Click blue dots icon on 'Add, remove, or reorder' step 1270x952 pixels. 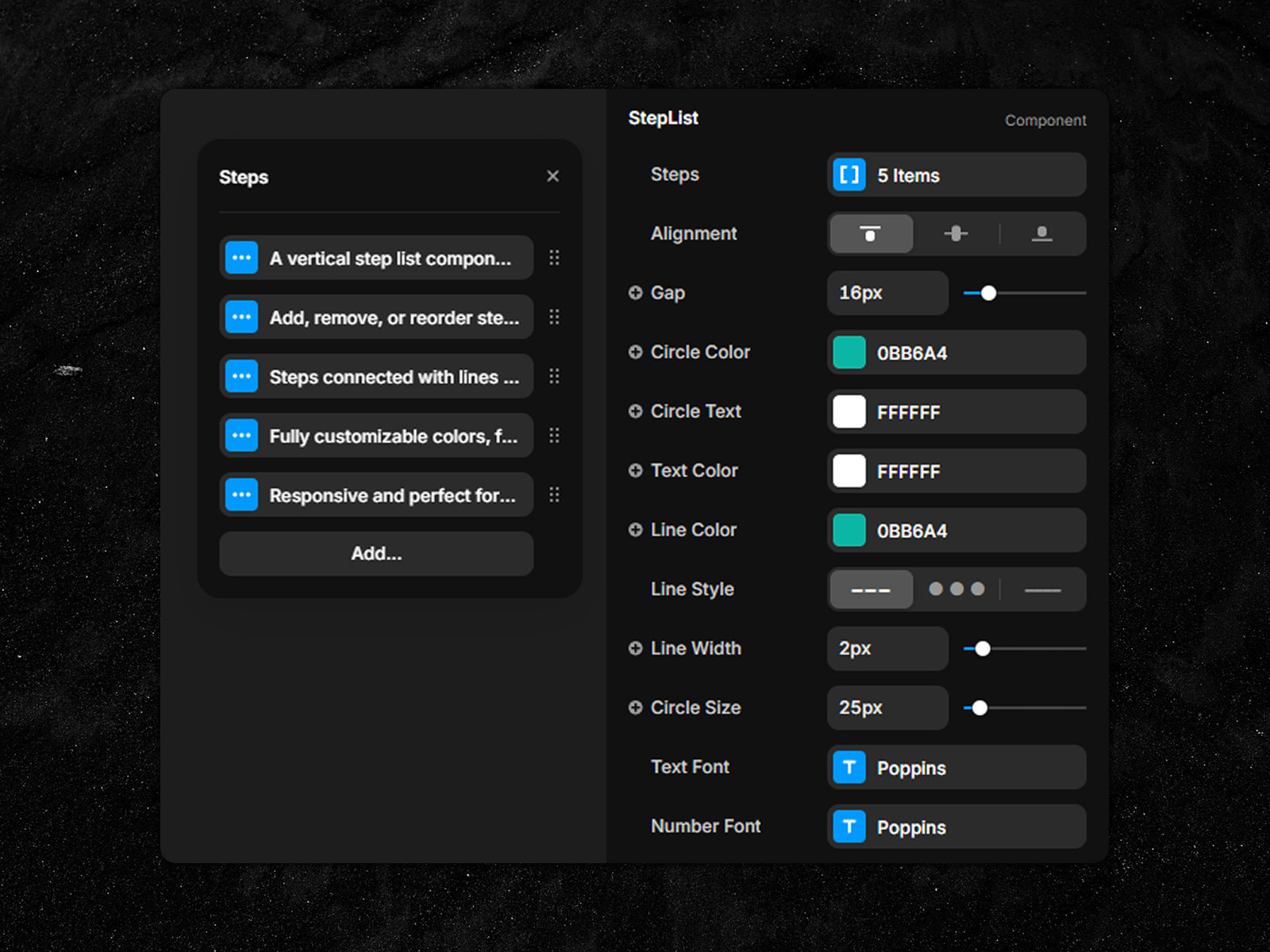tap(241, 317)
